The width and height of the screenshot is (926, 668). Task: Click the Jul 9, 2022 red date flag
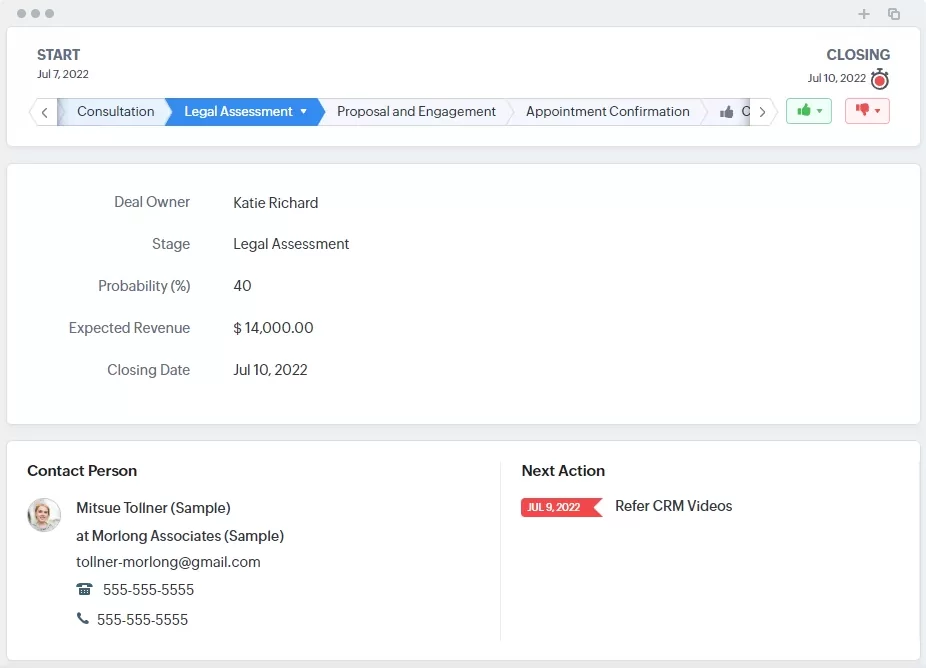558,507
